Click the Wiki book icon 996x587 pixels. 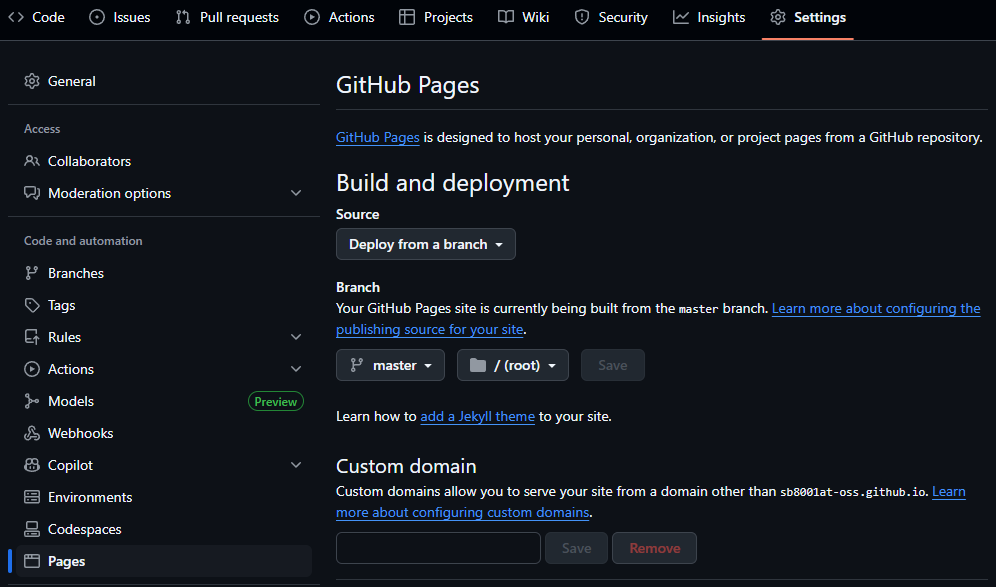pos(506,17)
